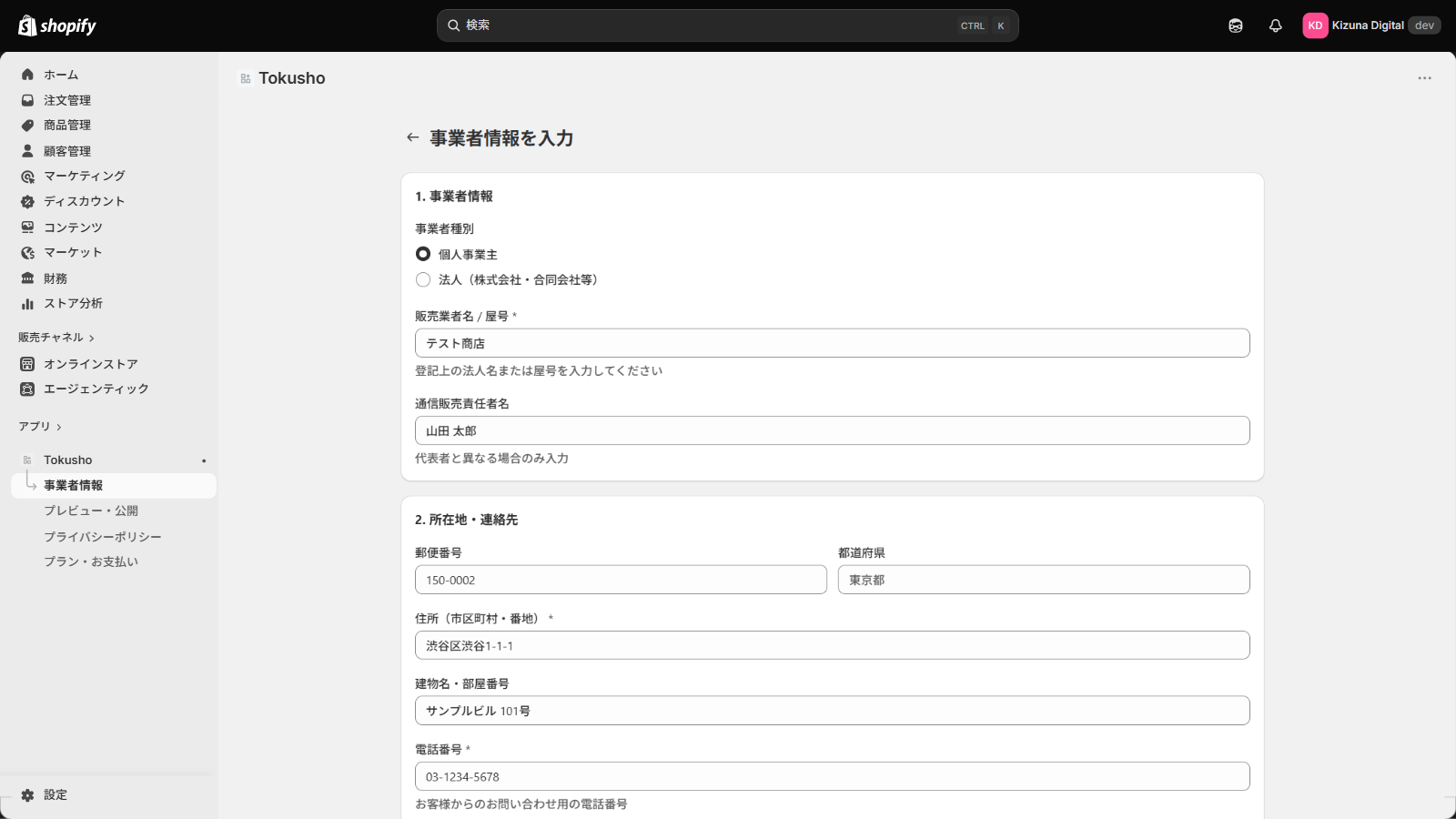Click 代表者と異なる場合のみ入力 hint
The width and height of the screenshot is (1456, 819).
pos(491,459)
